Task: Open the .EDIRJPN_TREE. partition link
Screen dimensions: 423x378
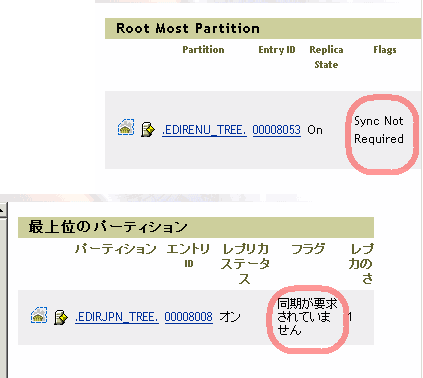Action: pos(117,317)
